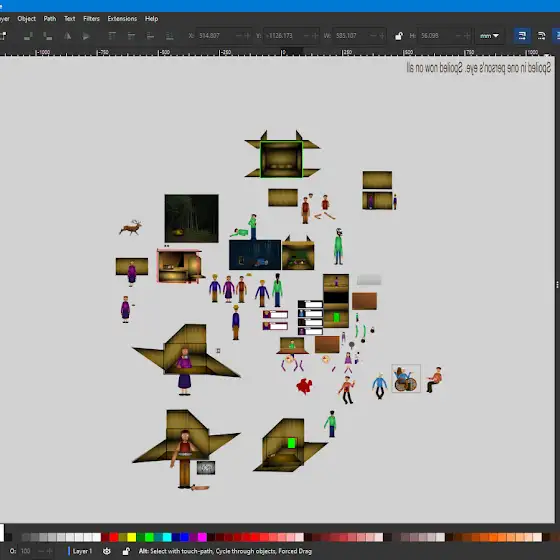Increase opacity with plus button
The height and width of the screenshot is (560, 560).
click(50, 551)
